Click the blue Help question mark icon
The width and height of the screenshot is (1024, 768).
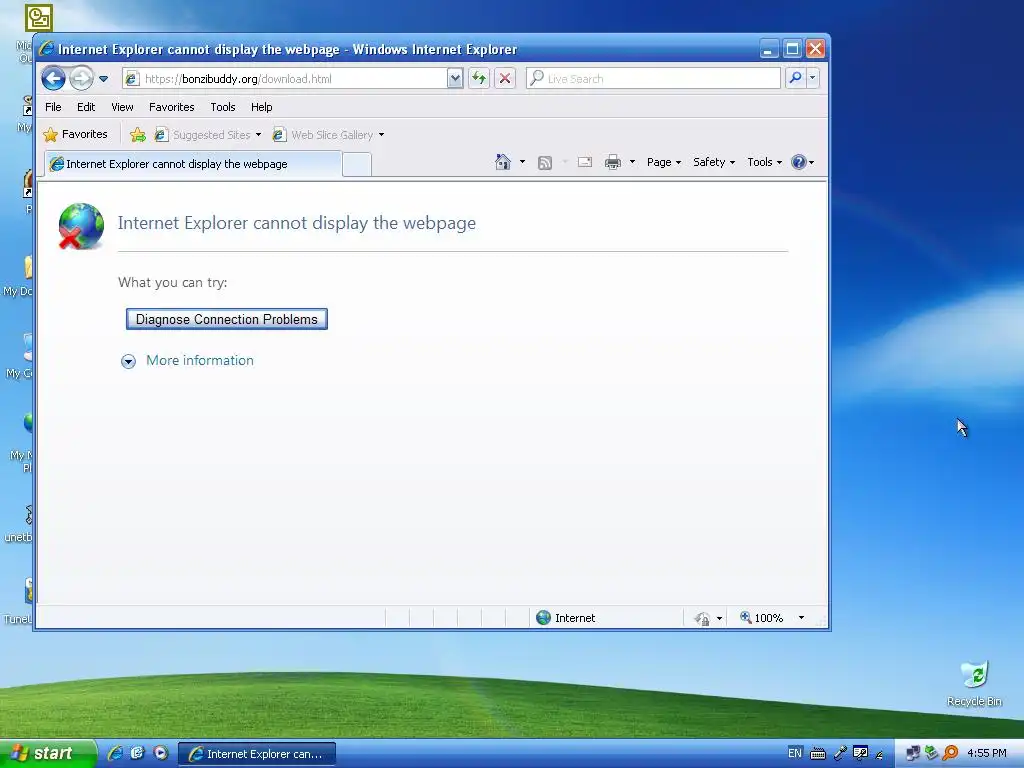pyautogui.click(x=798, y=162)
